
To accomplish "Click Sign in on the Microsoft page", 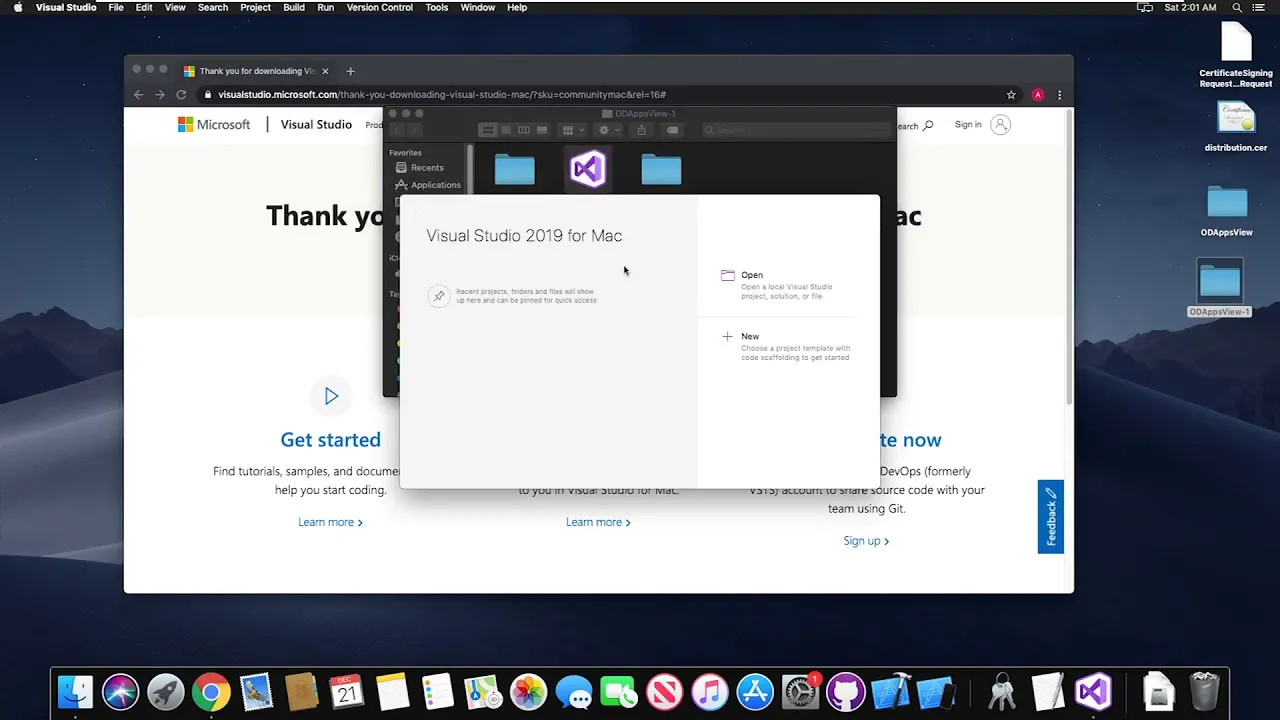I will click(968, 125).
